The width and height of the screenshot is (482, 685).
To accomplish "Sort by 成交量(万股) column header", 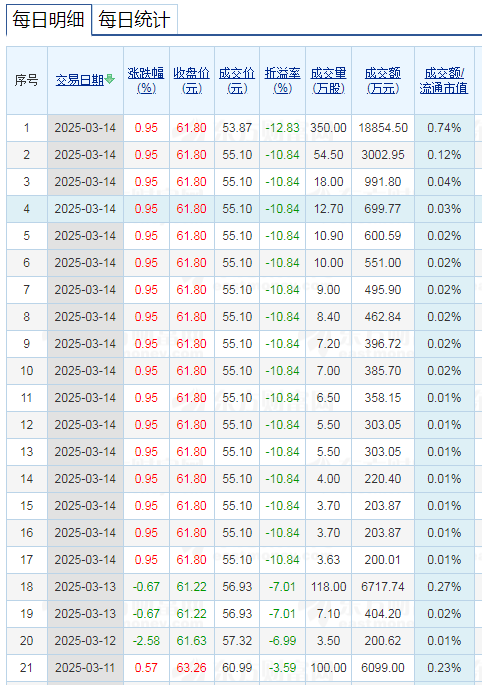I will coord(328,80).
